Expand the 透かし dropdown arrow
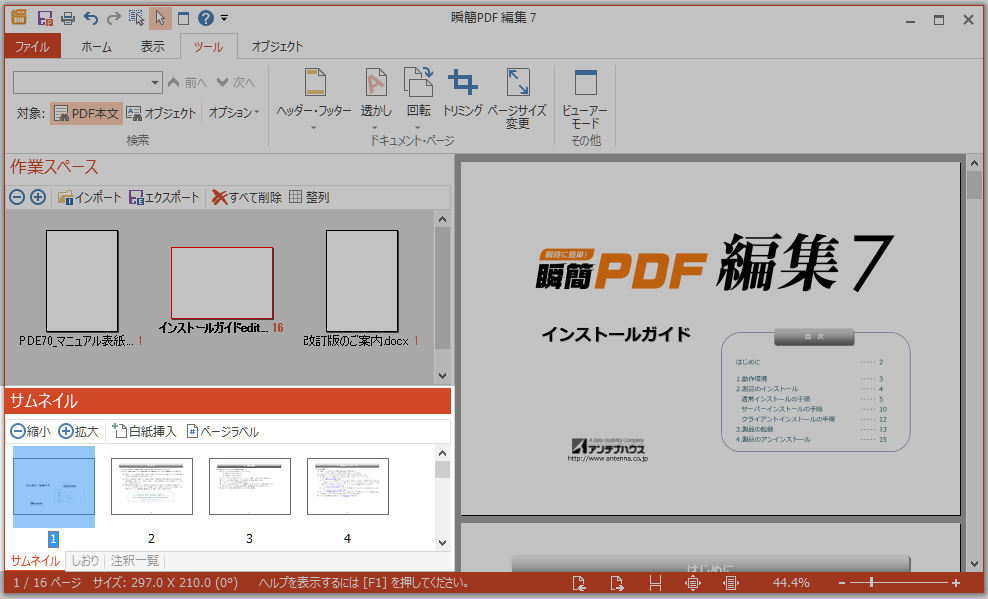 pos(374,127)
